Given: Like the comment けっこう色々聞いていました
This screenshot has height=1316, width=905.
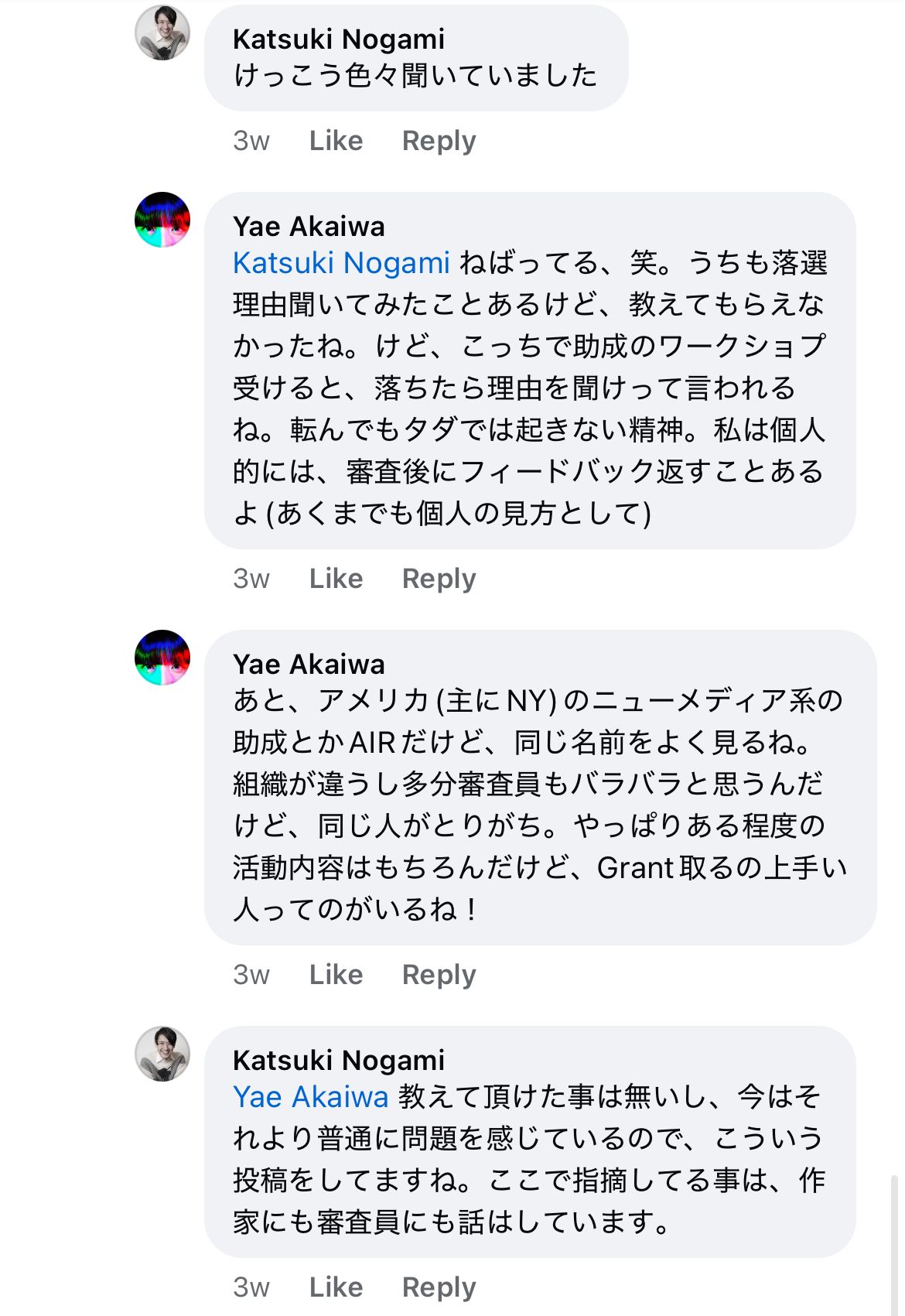Looking at the screenshot, I should point(336,141).
